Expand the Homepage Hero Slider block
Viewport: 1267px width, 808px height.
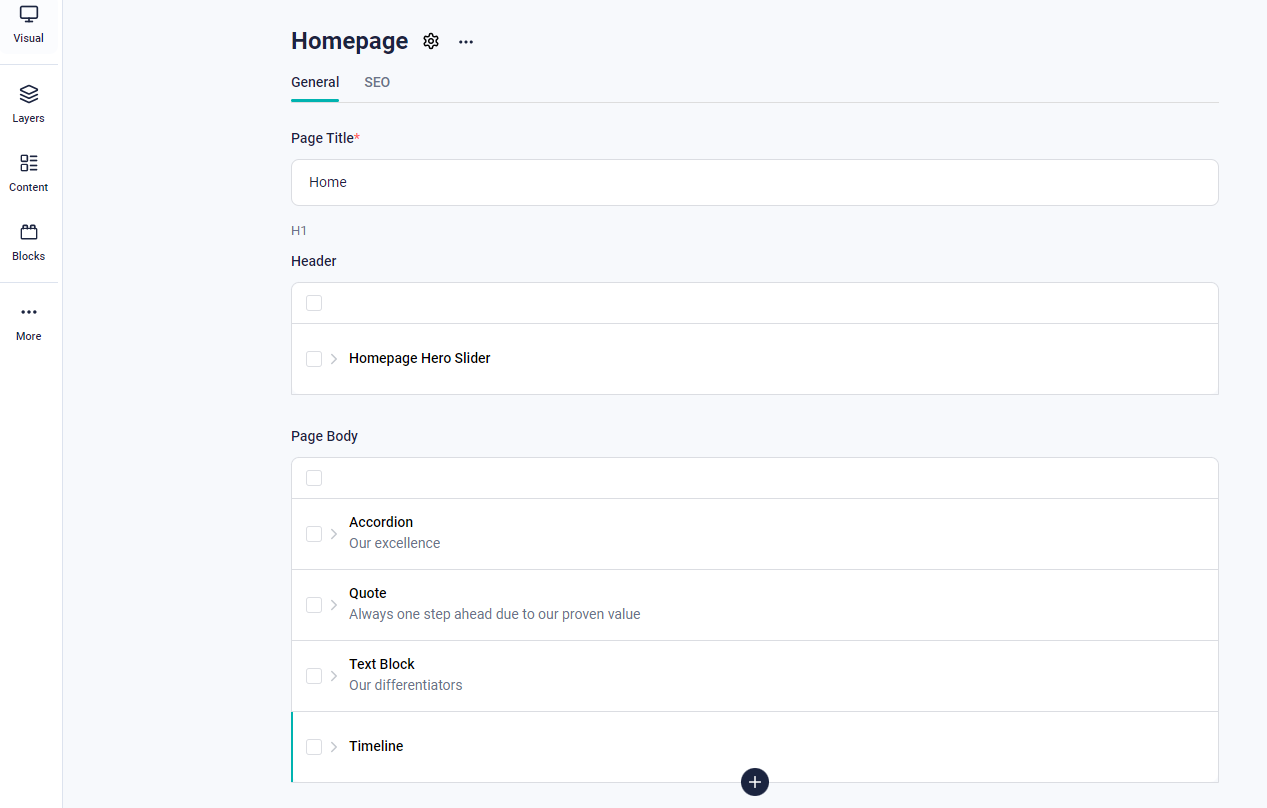334,359
